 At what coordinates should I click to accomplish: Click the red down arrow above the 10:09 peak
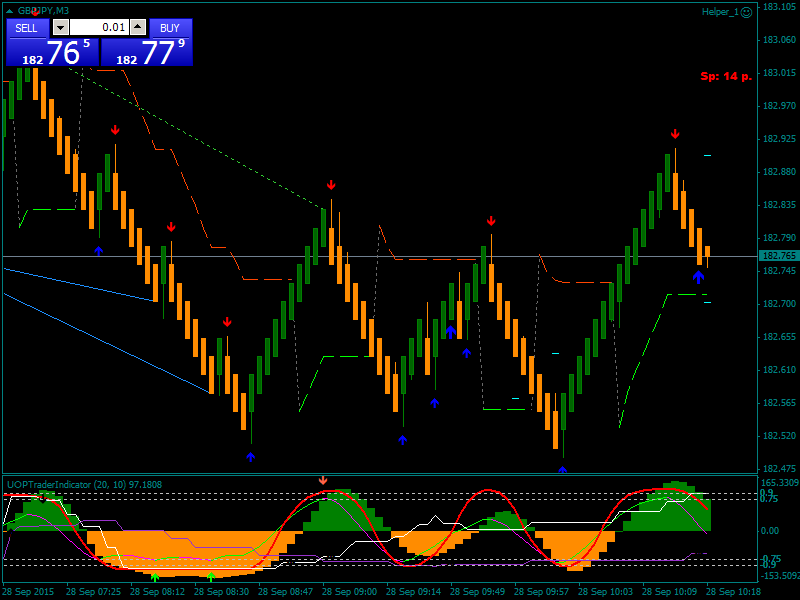[x=675, y=134]
